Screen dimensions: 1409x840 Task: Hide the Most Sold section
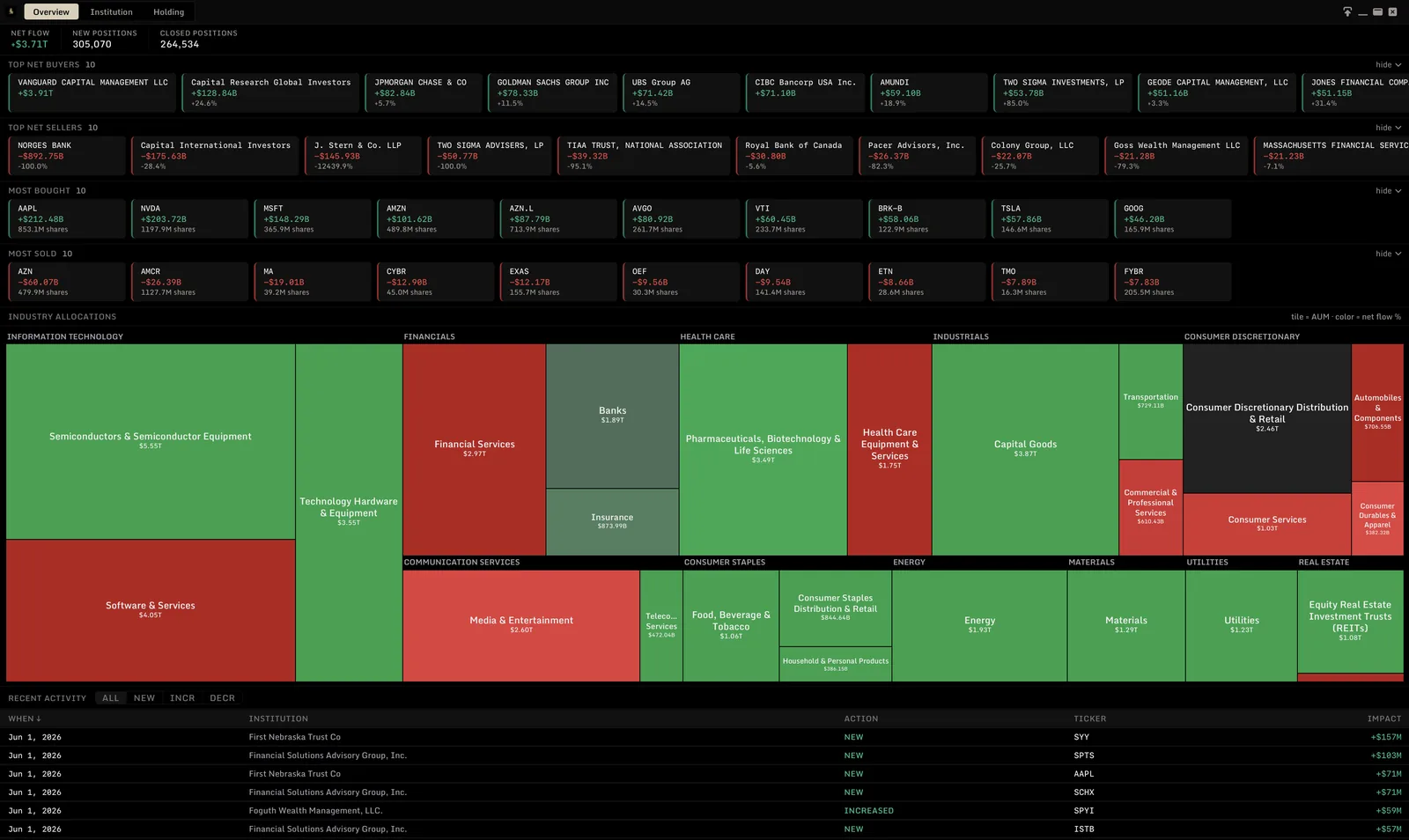pos(1388,254)
